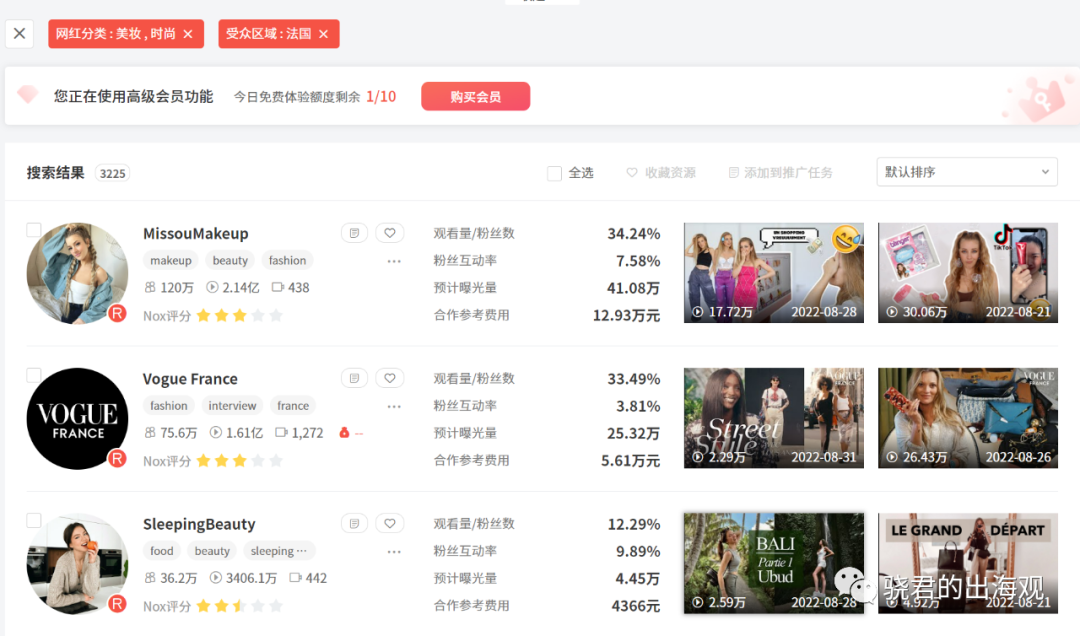Open SleepingBeauty profile avatar
This screenshot has height=636, width=1080.
pyautogui.click(x=77, y=564)
